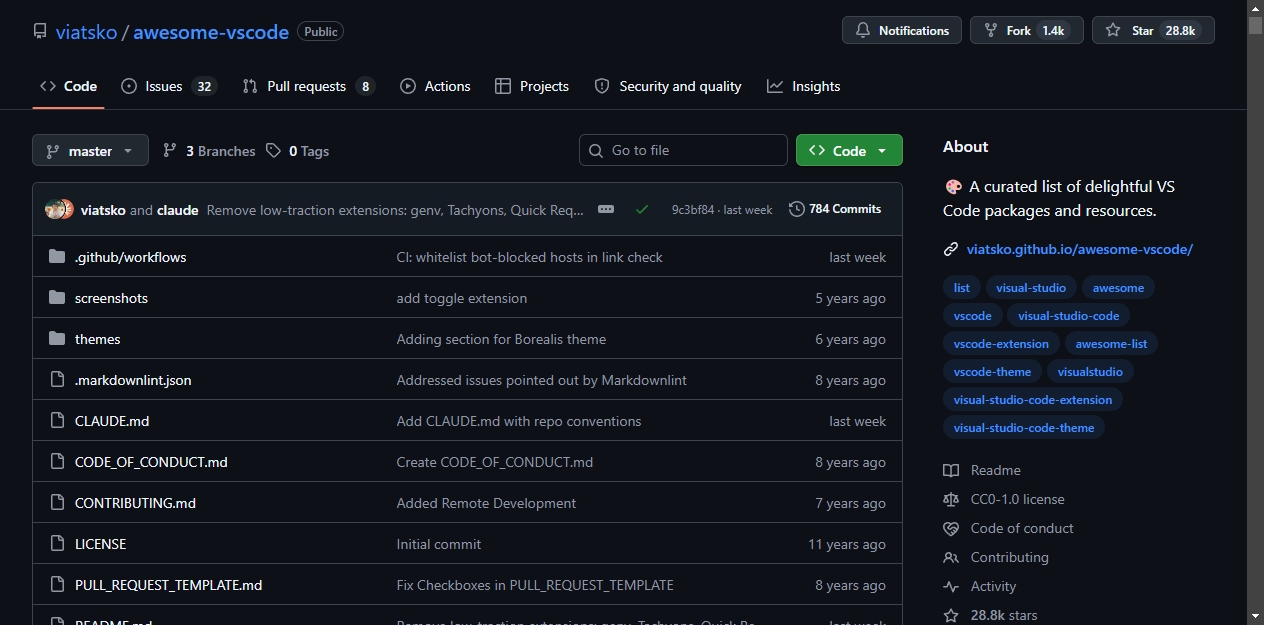This screenshot has height=625, width=1264.
Task: Open the screenshots folder
Action: [111, 298]
